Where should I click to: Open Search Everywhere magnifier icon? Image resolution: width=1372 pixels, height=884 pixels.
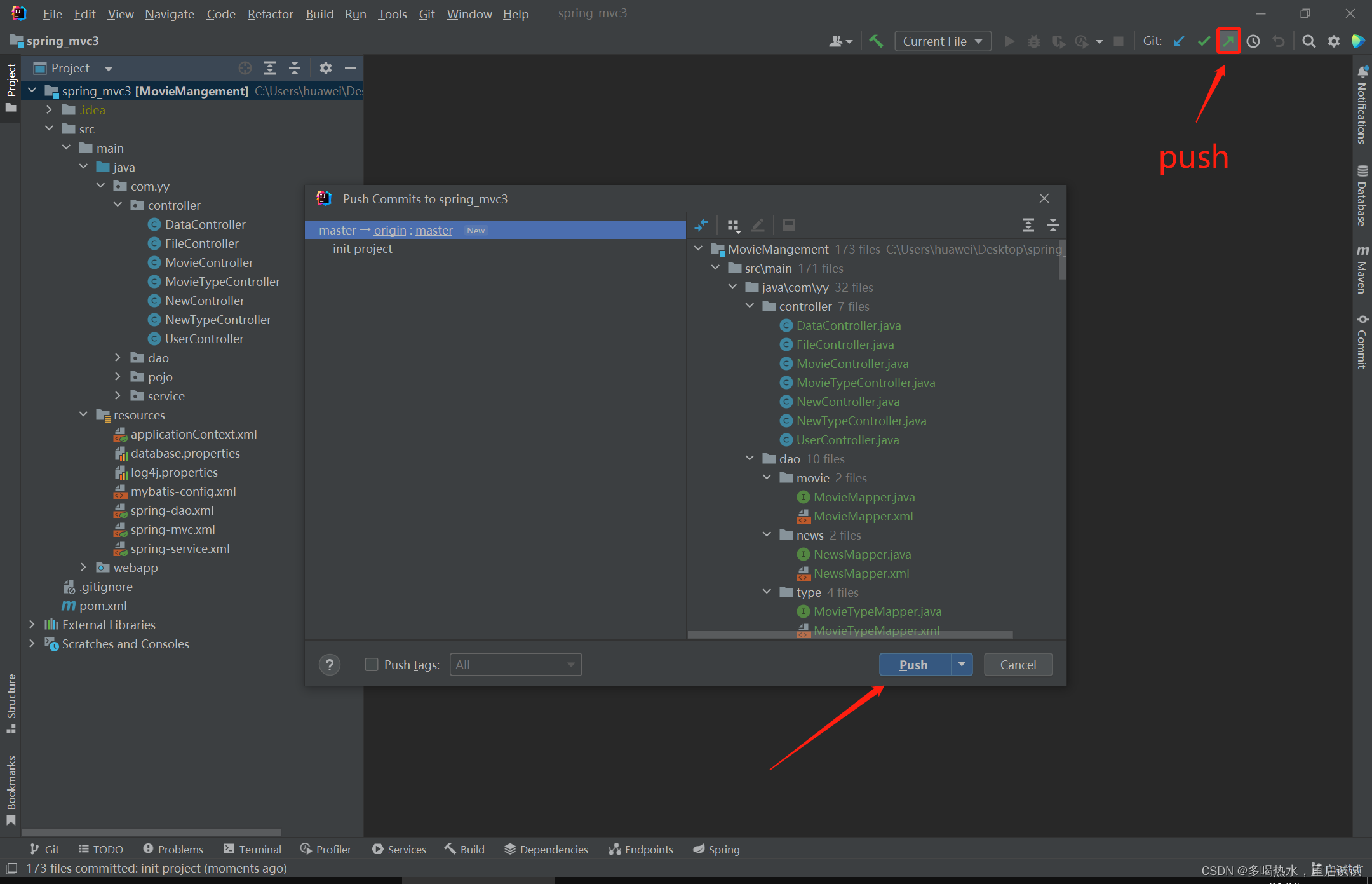[1308, 41]
